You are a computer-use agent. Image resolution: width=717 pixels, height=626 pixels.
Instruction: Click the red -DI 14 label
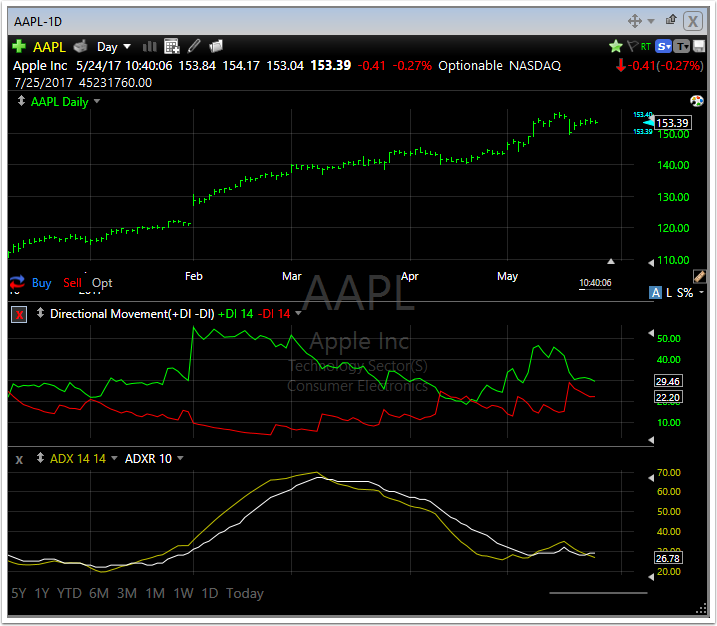tap(274, 314)
